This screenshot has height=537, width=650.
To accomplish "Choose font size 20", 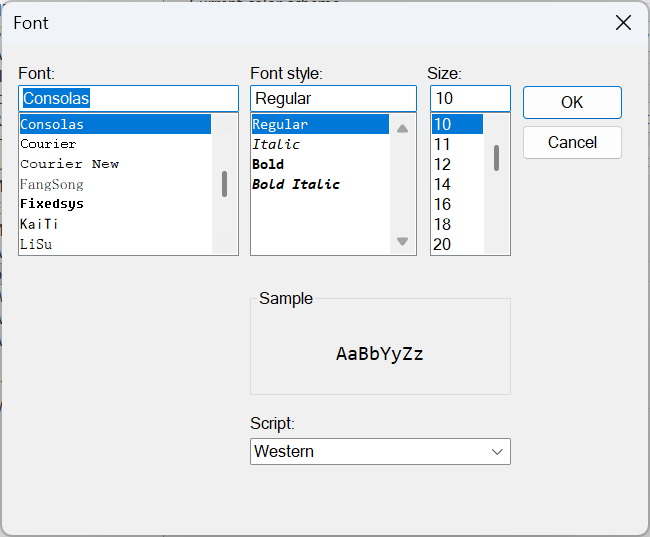I will (x=457, y=244).
